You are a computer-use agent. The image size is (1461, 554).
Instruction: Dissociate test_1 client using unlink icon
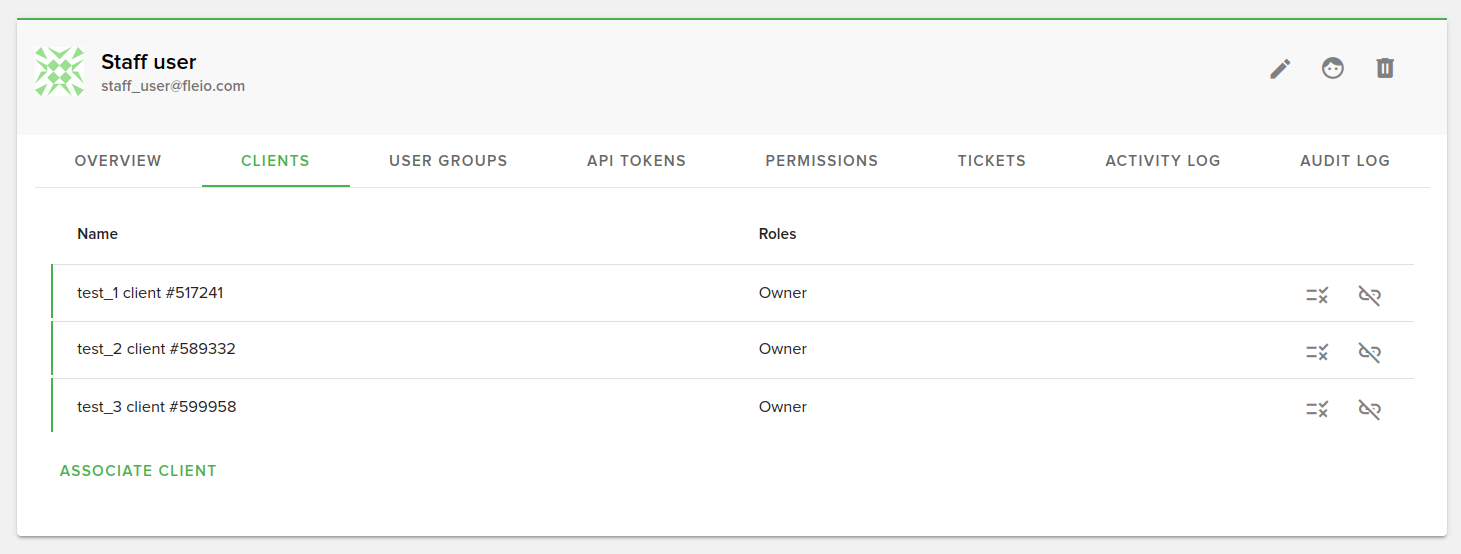tap(1369, 295)
